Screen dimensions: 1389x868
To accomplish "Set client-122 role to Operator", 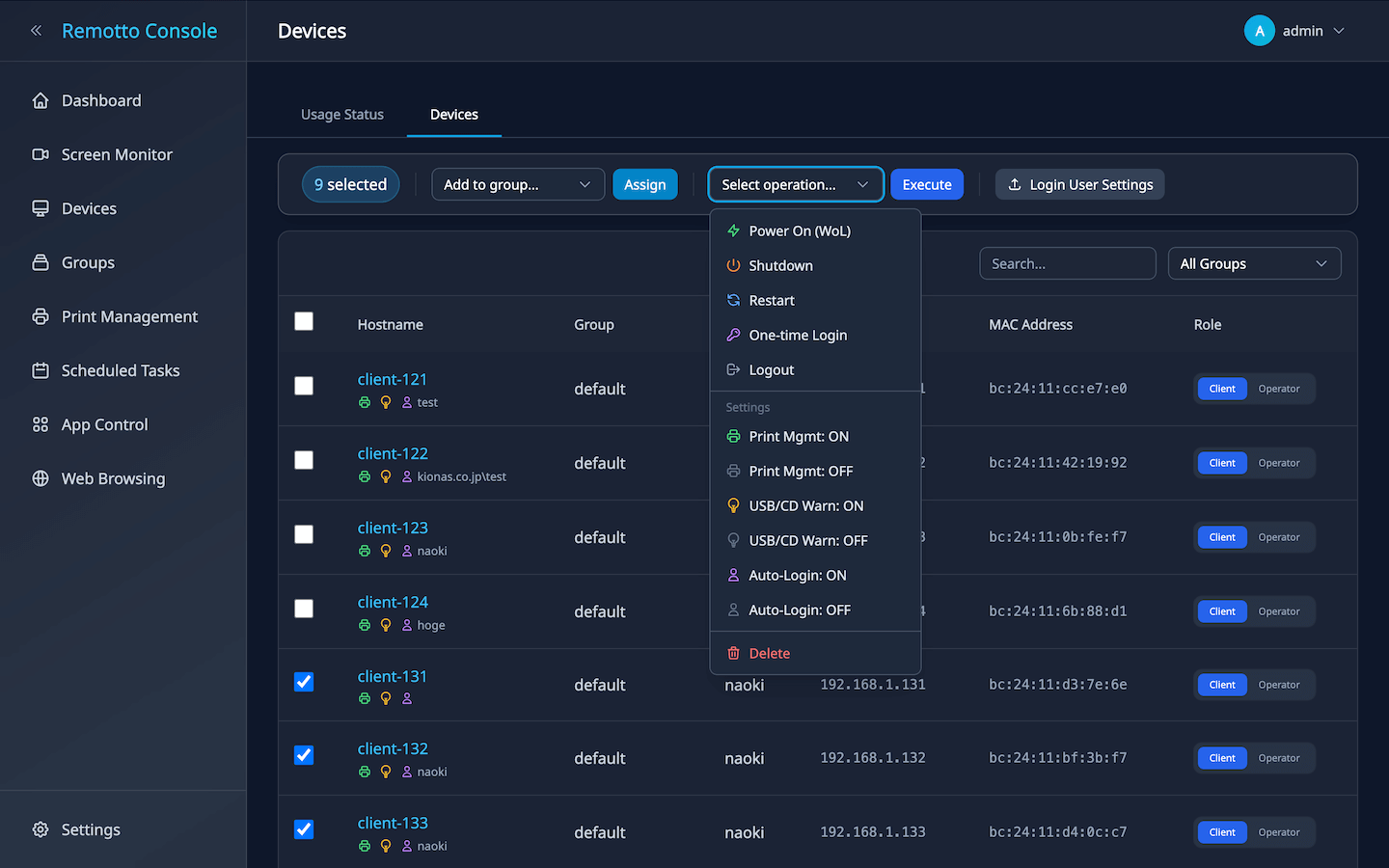I will [1278, 463].
